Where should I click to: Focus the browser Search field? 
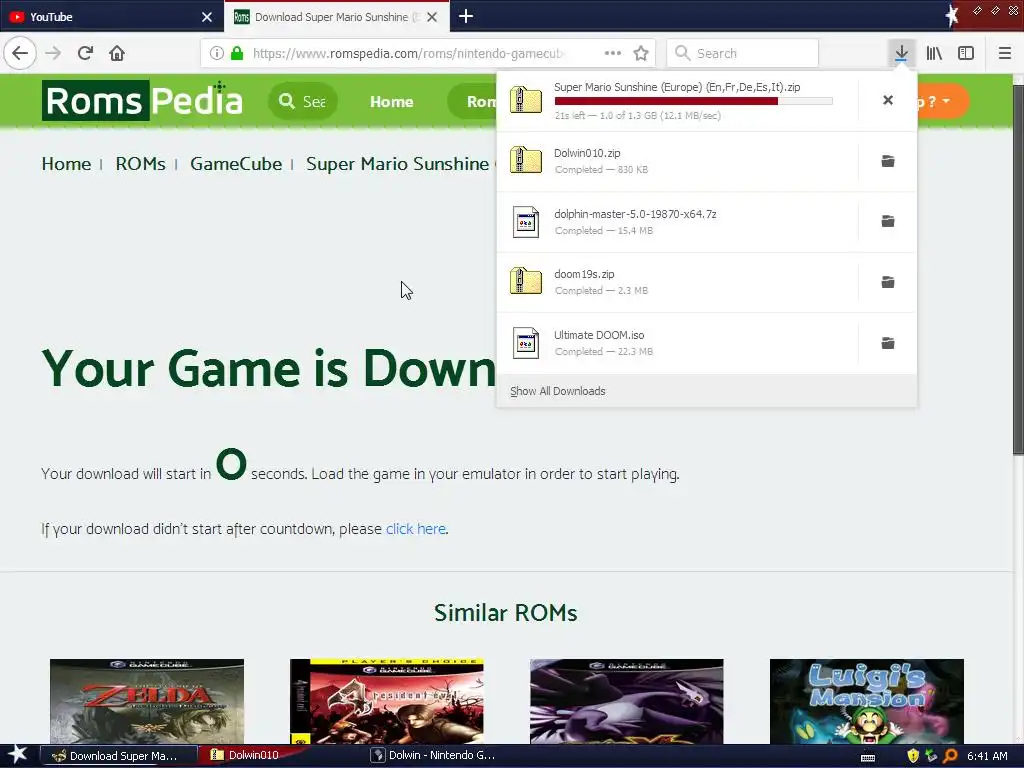click(x=743, y=53)
